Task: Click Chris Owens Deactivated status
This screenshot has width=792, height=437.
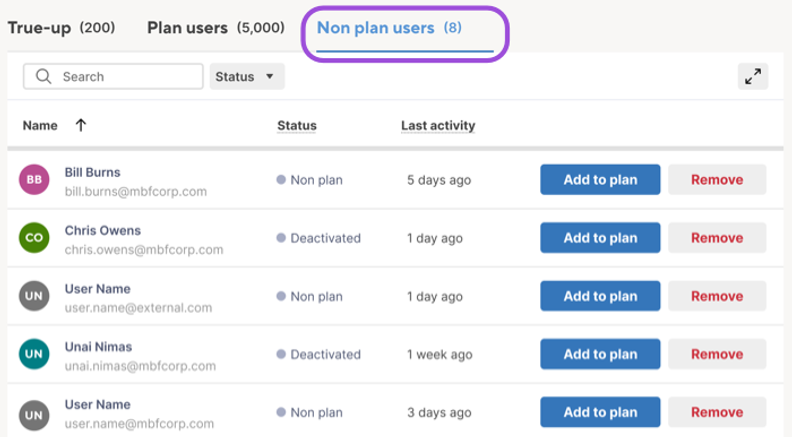Action: 319,238
